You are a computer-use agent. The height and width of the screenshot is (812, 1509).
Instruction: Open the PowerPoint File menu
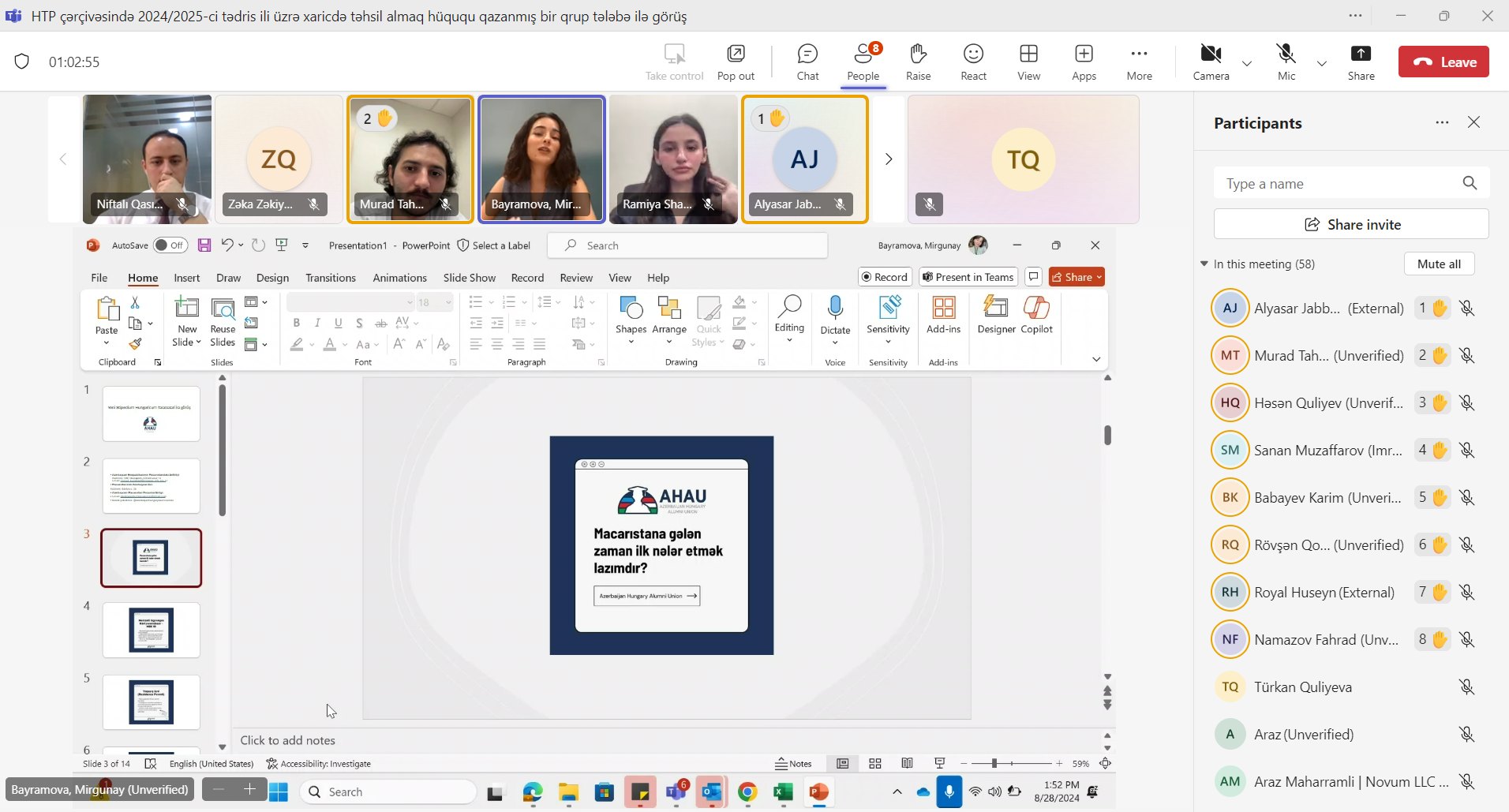click(99, 278)
